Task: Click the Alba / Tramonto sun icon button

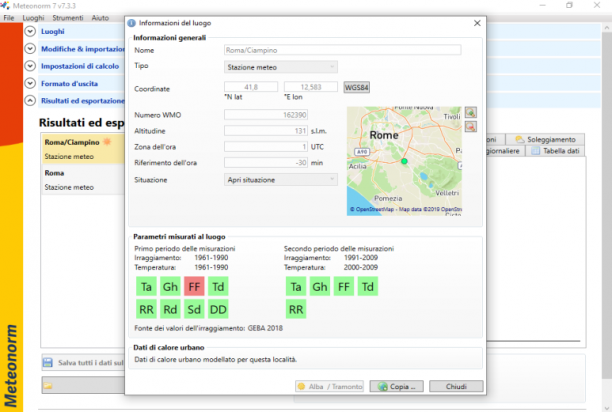Action: (329, 386)
